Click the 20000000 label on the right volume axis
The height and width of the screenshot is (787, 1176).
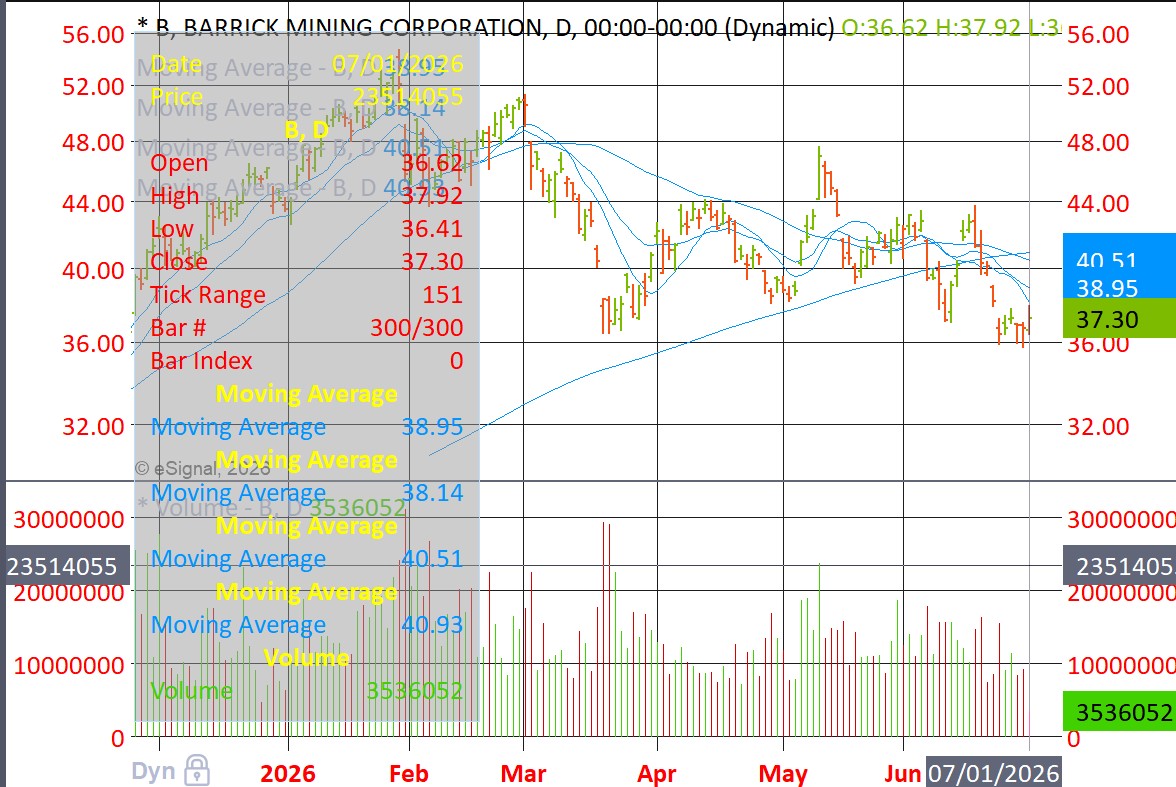tap(1121, 593)
